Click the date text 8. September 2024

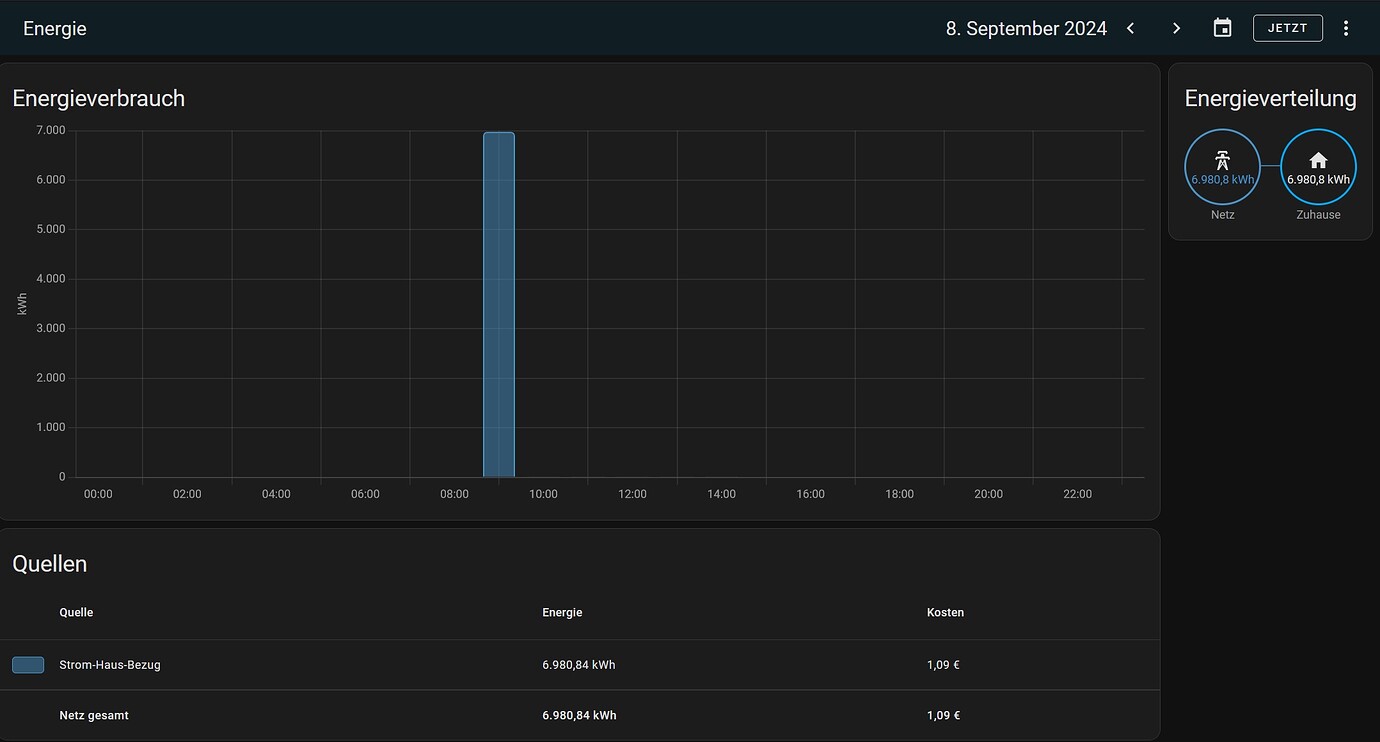[1026, 28]
